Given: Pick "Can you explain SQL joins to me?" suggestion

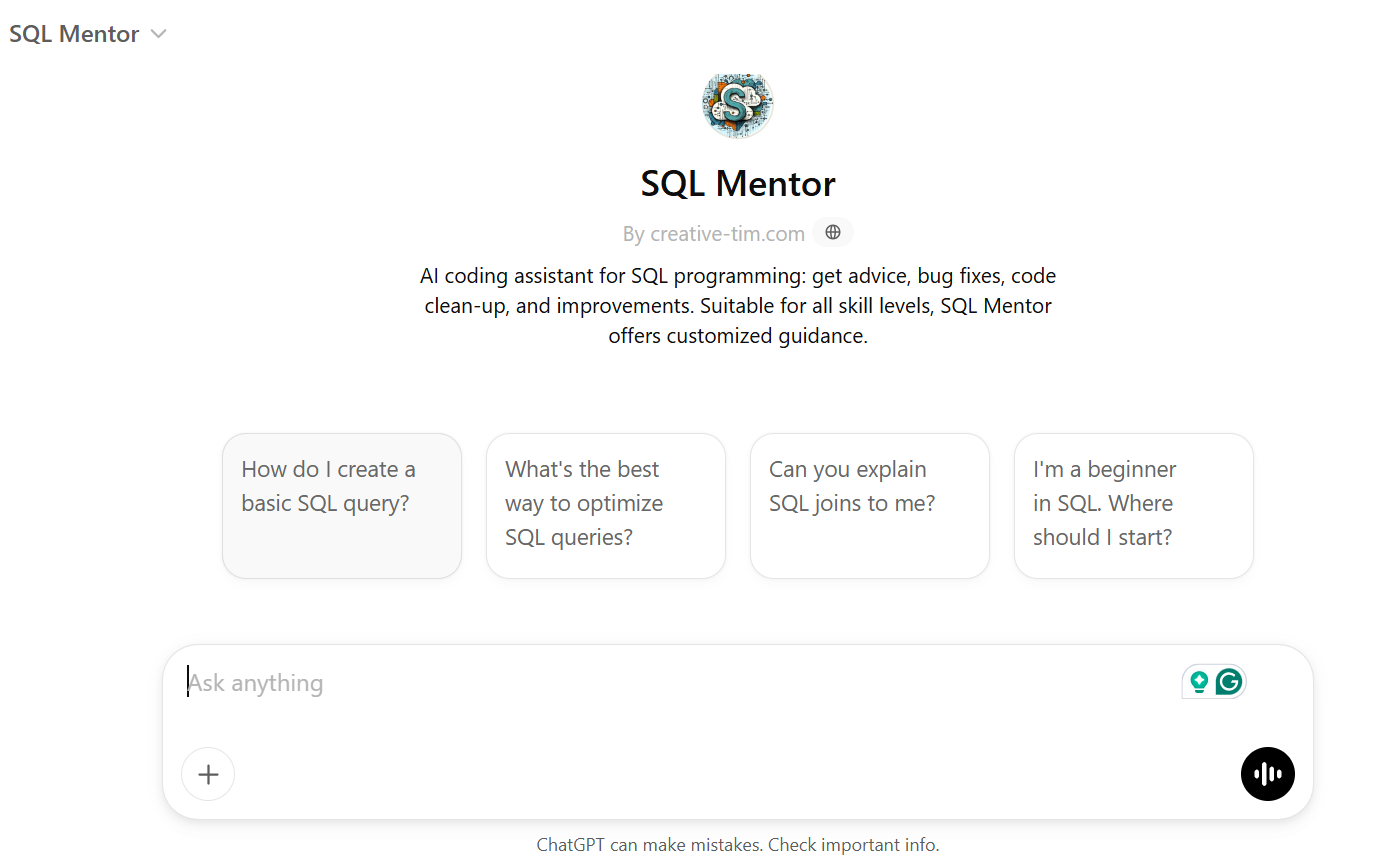Looking at the screenshot, I should click(870, 506).
